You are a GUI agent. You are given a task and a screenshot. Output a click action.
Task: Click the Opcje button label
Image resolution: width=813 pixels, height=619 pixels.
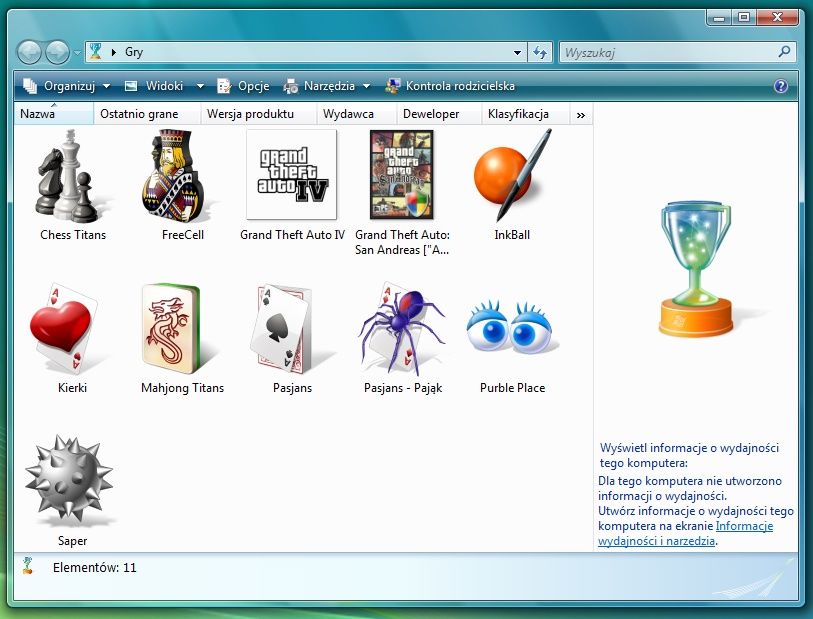[254, 86]
